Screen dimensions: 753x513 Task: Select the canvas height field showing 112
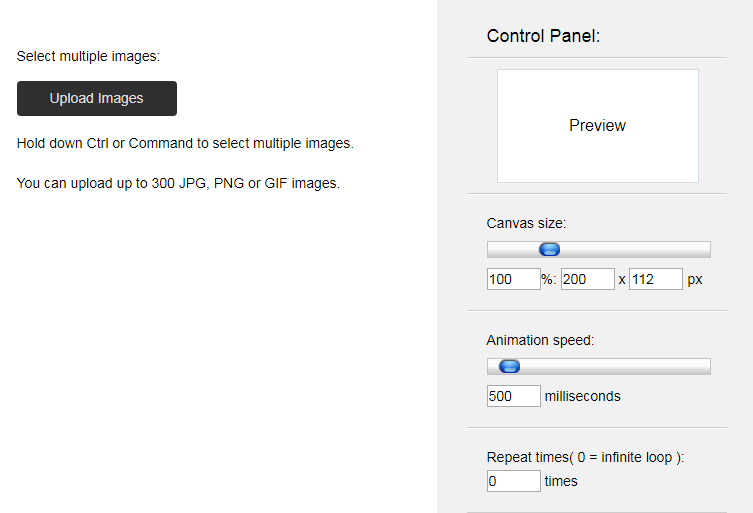[x=656, y=279]
